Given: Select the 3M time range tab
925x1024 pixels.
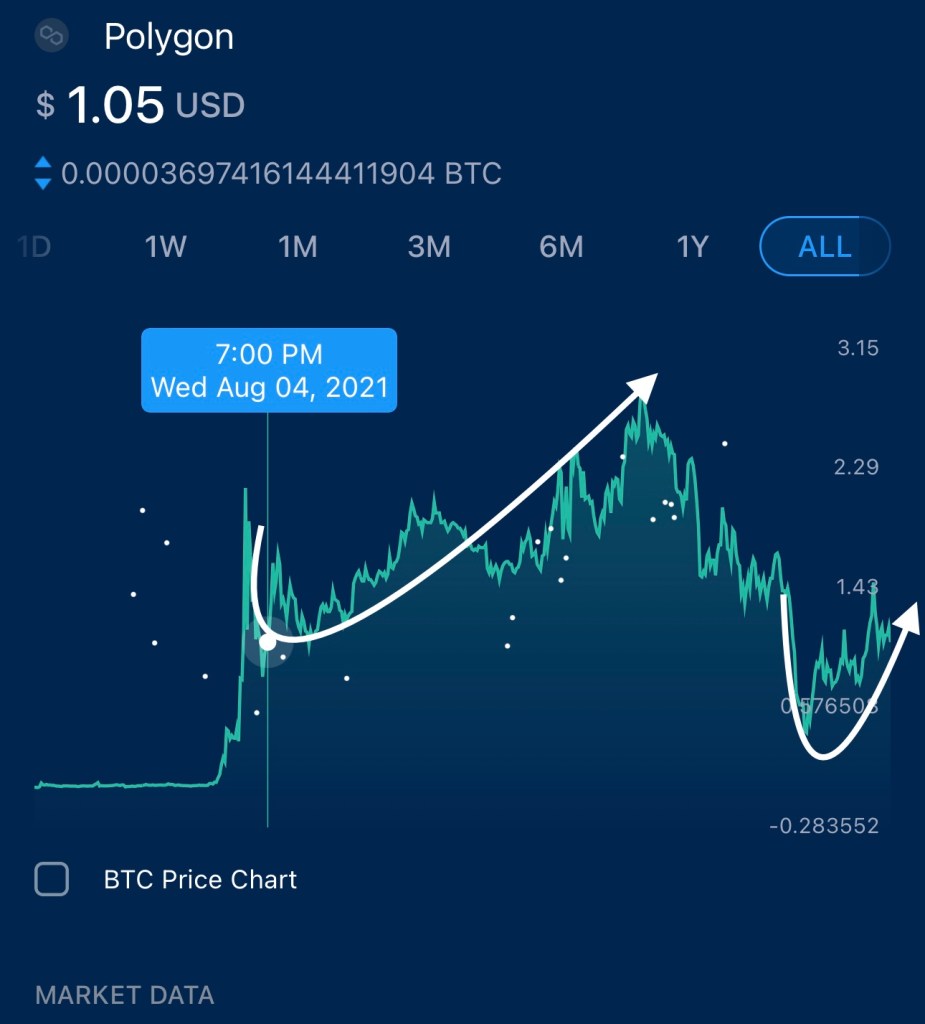Looking at the screenshot, I should click(x=429, y=246).
